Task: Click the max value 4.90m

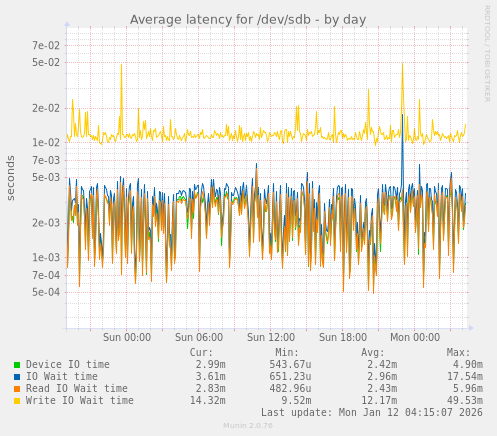Action: click(x=468, y=364)
